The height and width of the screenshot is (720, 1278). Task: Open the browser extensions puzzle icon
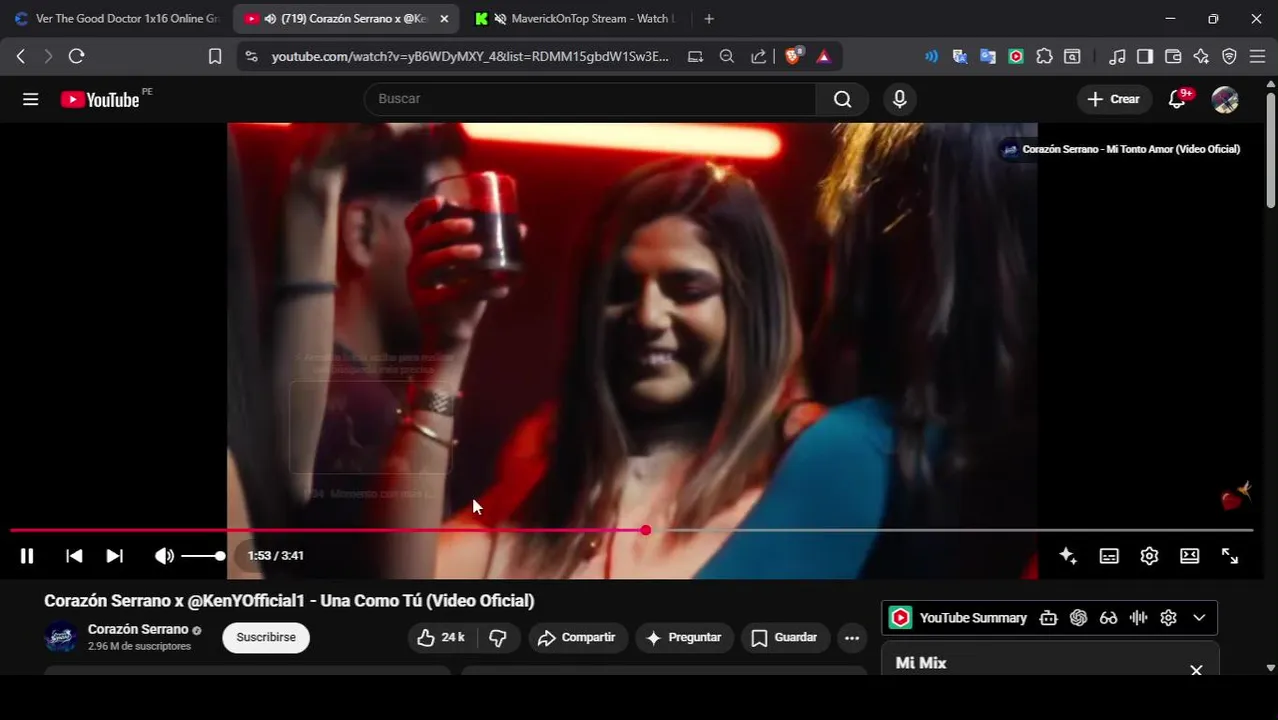(x=1044, y=57)
